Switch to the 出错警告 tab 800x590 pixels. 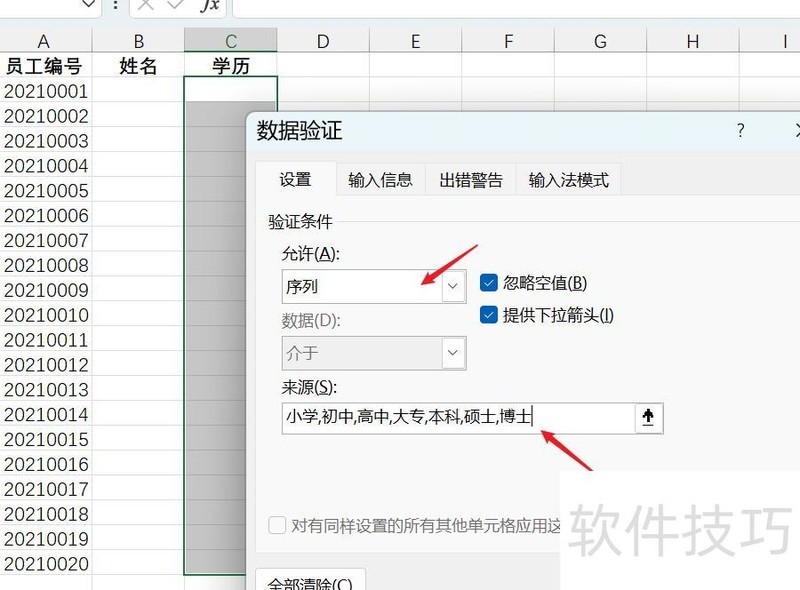(471, 180)
